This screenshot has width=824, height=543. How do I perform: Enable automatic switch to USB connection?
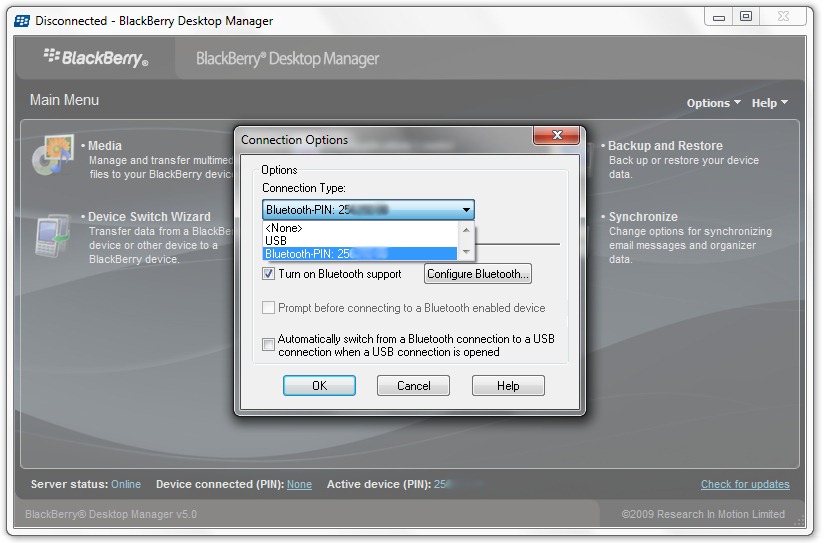[268, 345]
